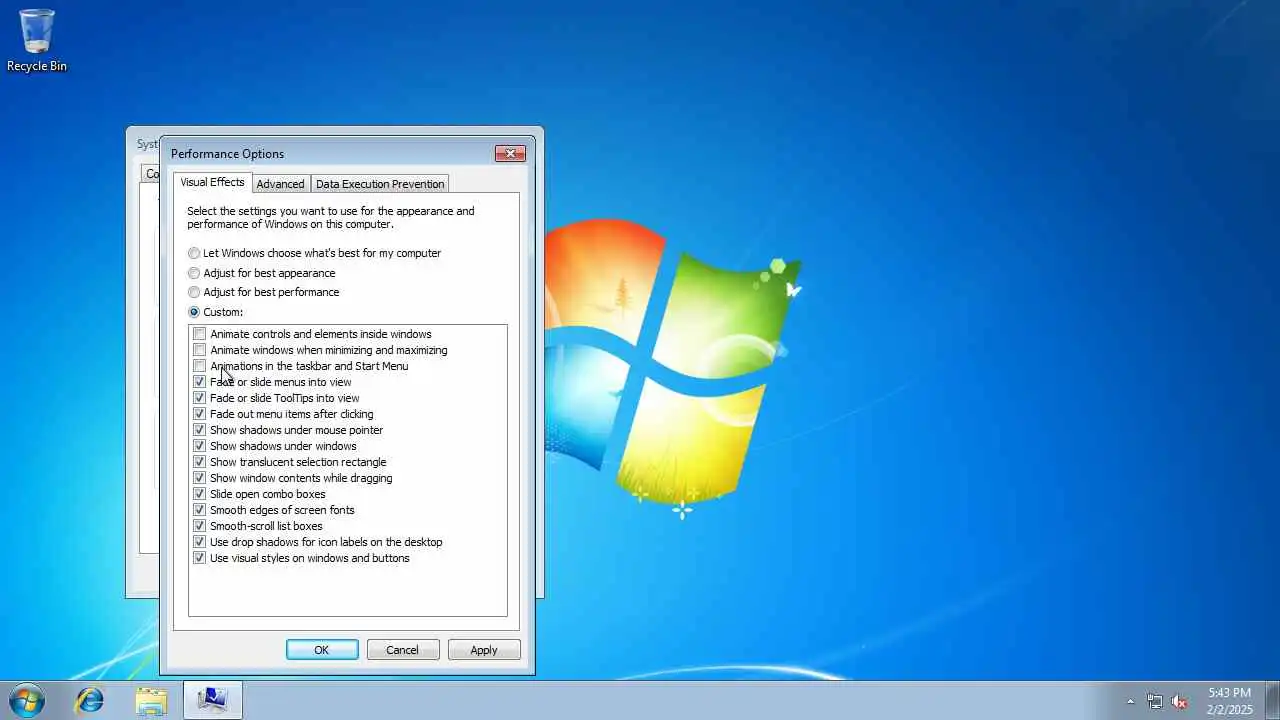Uncheck Smooth edges of screen fonts
This screenshot has width=1280, height=720.
(x=199, y=510)
